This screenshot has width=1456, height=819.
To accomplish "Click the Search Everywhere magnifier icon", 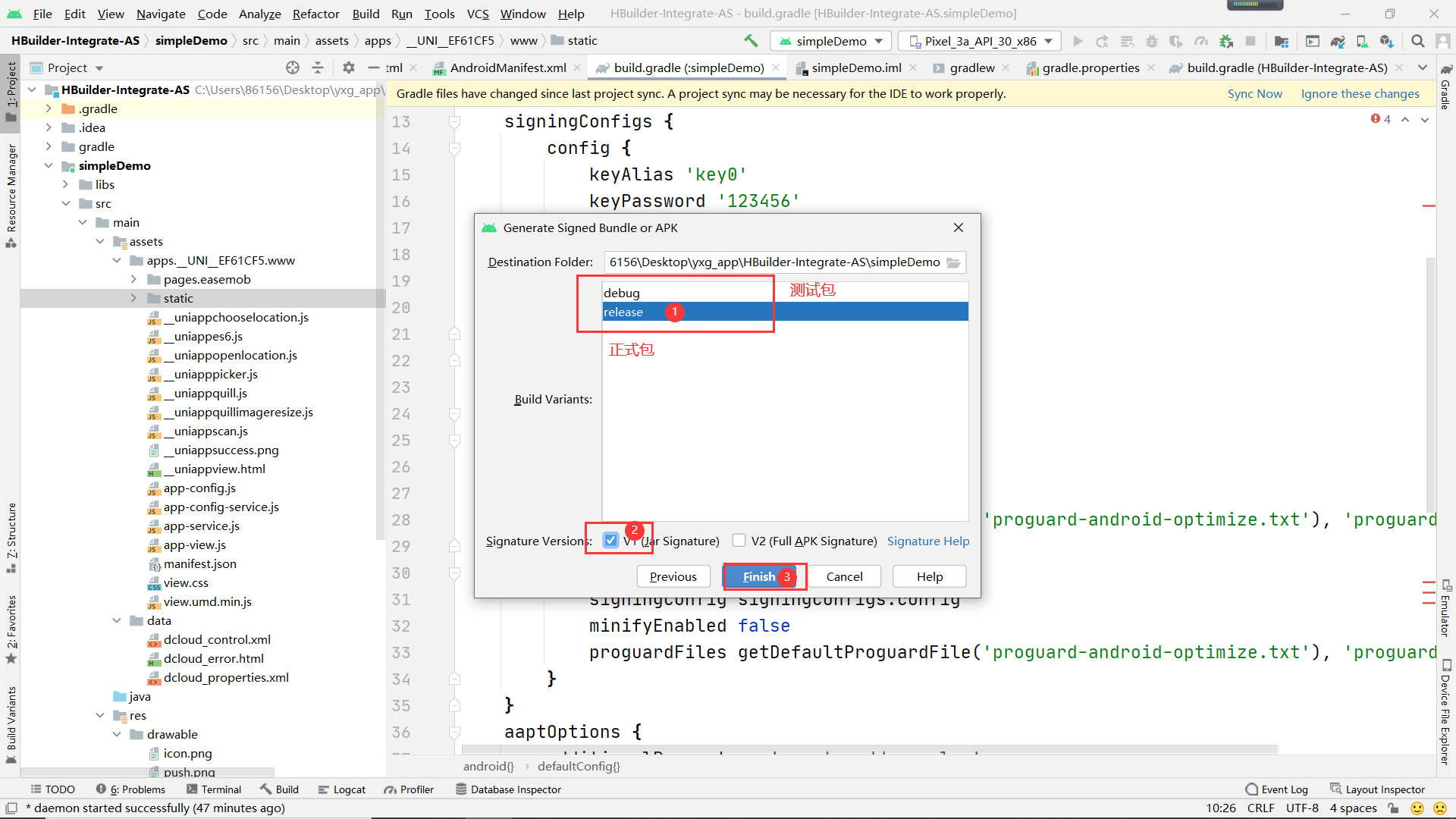I will (1417, 41).
